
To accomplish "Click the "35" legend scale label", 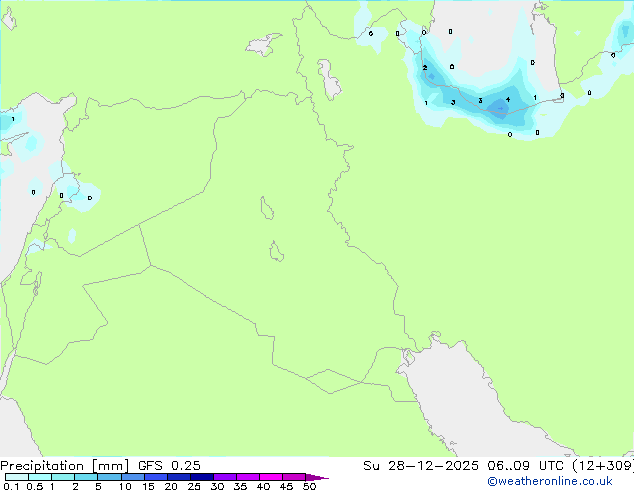I will point(240,486).
